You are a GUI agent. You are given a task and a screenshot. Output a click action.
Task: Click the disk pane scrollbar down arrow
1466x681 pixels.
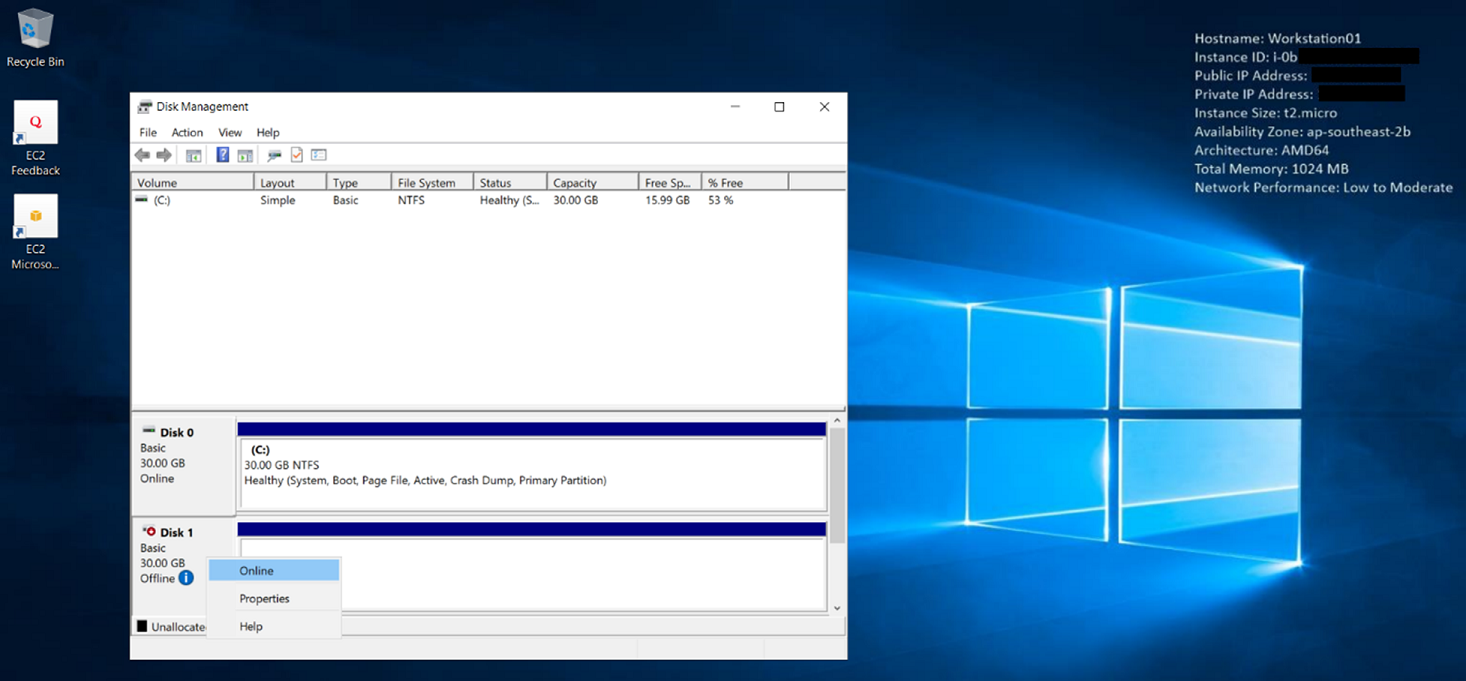837,608
